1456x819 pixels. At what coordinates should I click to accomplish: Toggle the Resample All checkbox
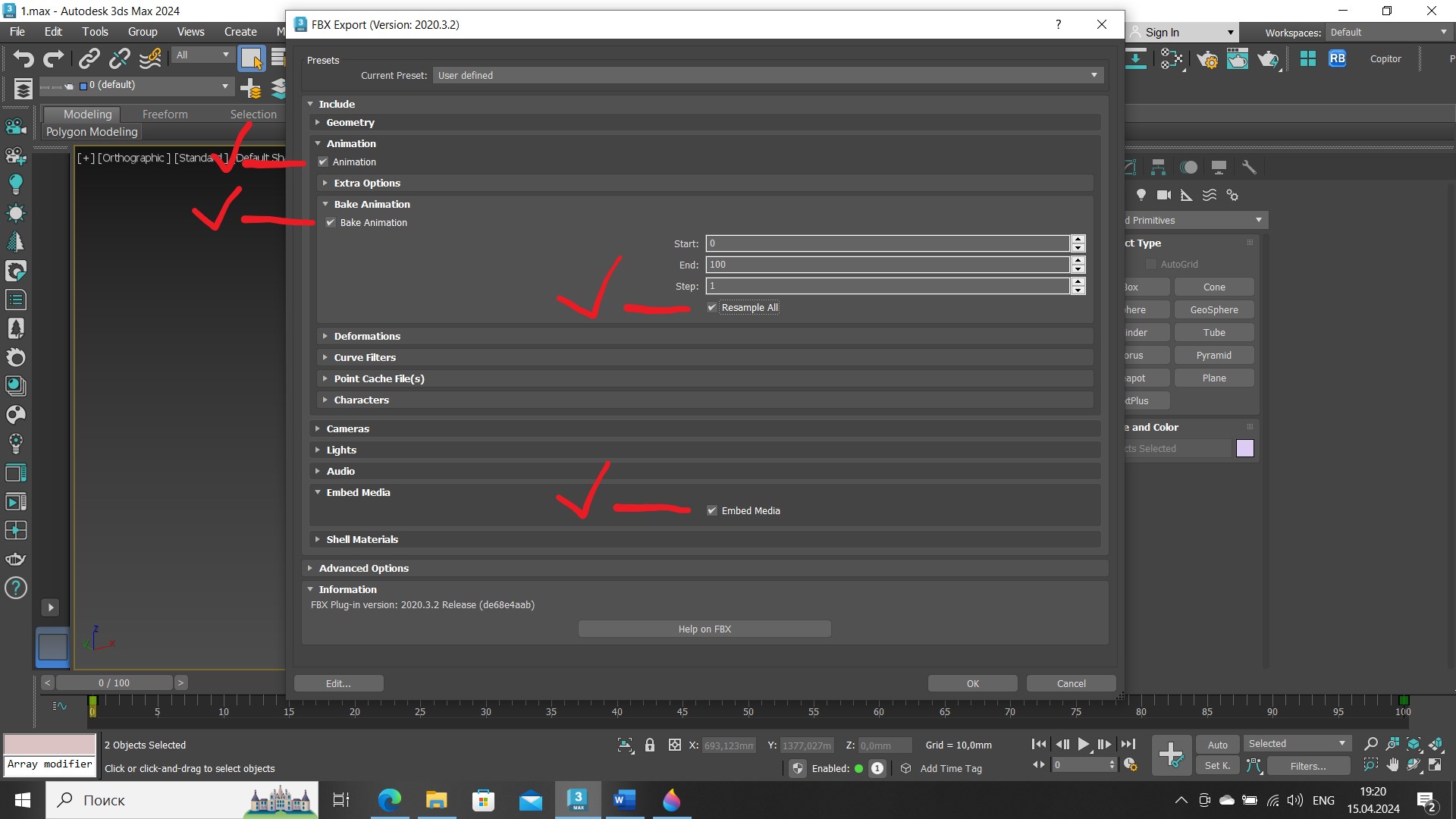pos(712,307)
